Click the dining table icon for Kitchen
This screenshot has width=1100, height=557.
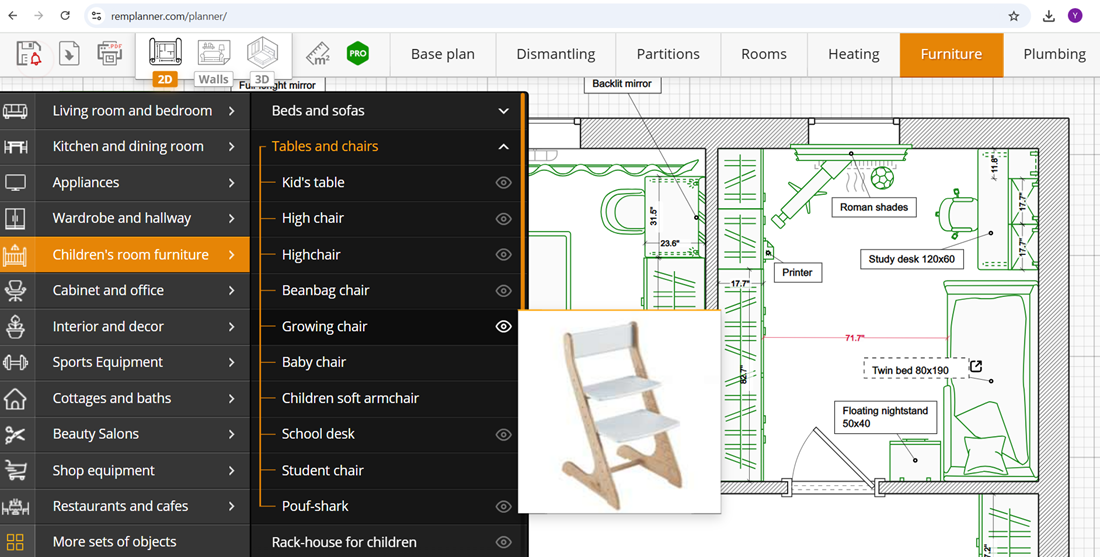click(15, 147)
